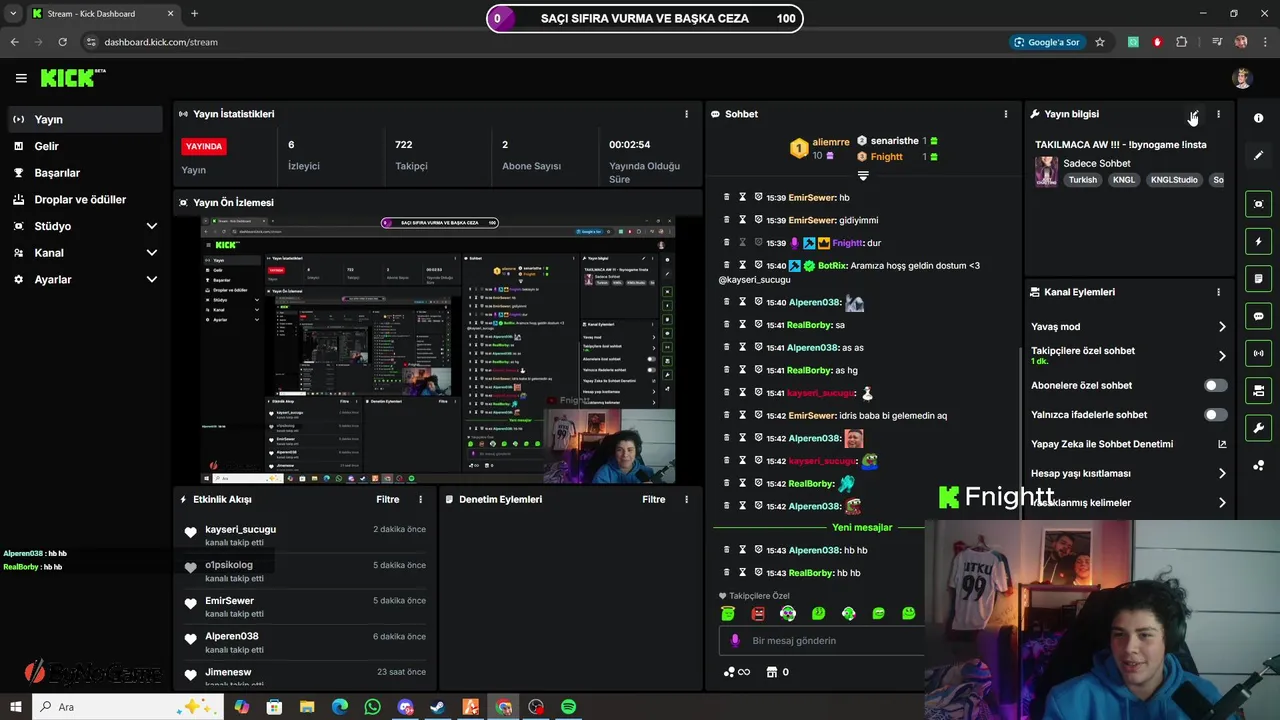Click the Turkish tag in stream info
Screen dimensions: 1280x720
point(1082,180)
